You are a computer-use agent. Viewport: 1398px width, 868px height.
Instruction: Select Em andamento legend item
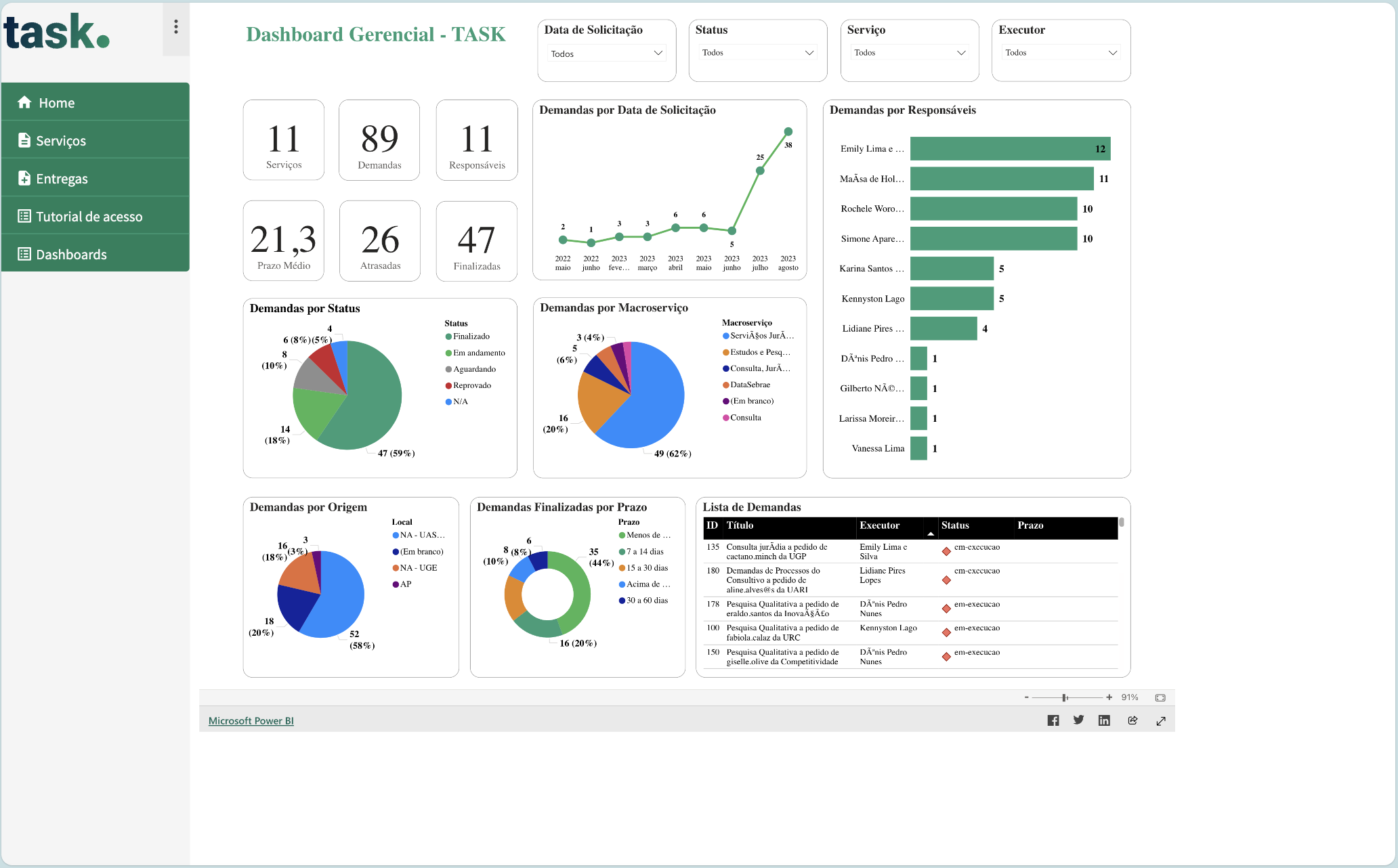coord(475,353)
